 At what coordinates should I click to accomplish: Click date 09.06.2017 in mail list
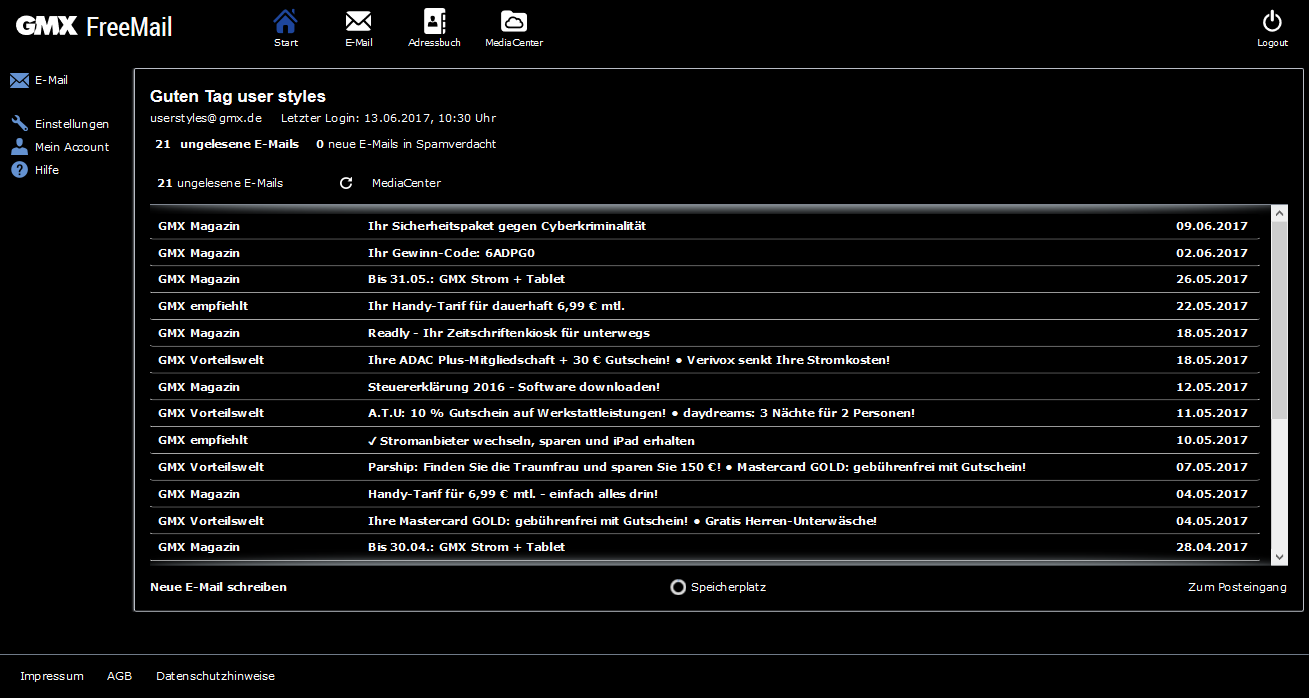[x=1212, y=226]
